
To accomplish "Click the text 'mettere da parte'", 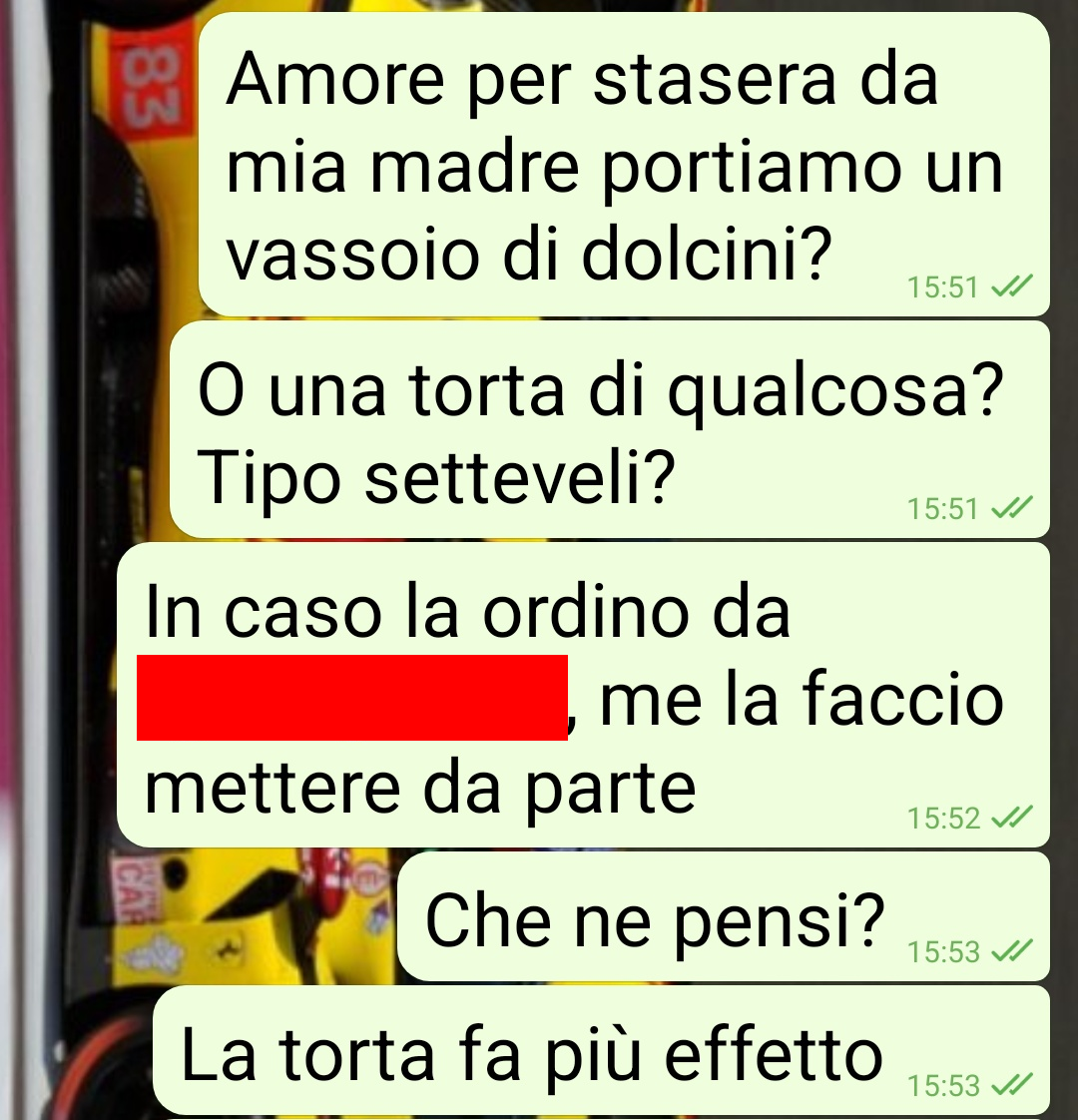I will click(x=420, y=789).
